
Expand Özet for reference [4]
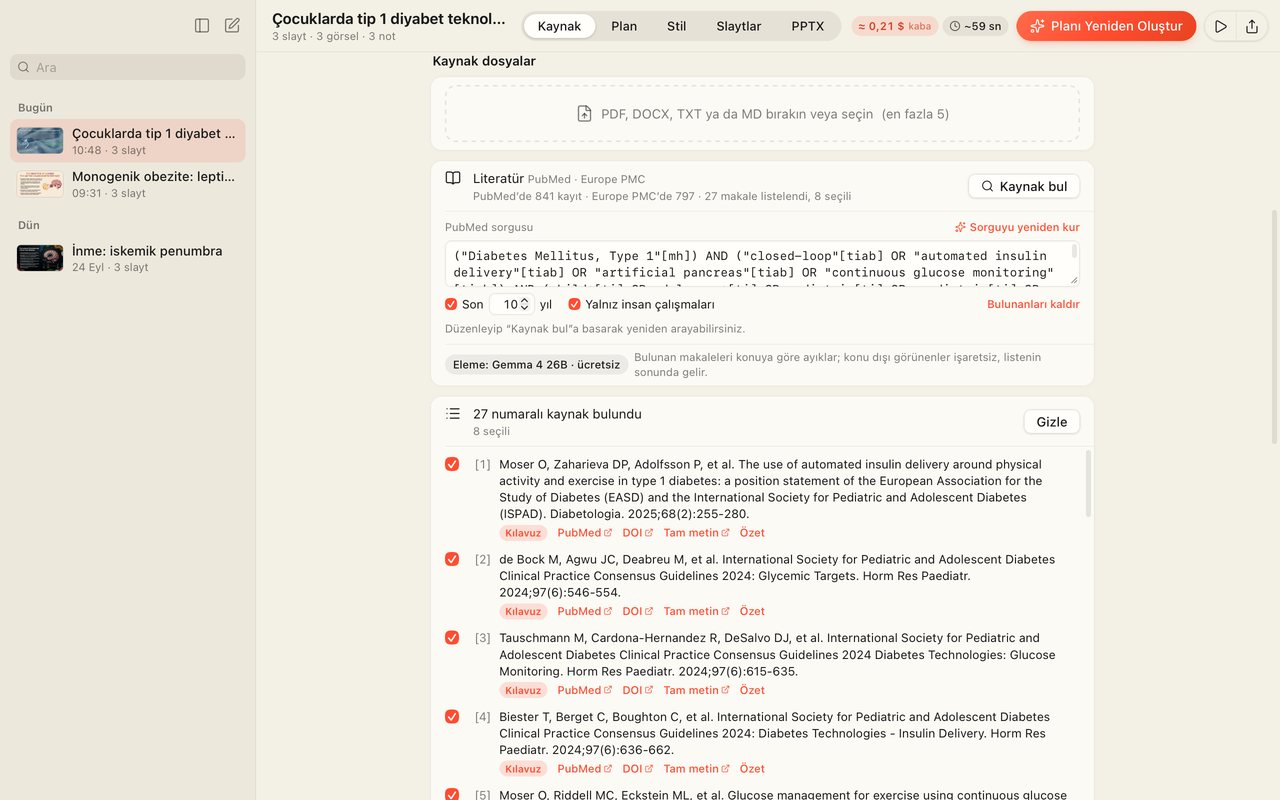click(752, 769)
